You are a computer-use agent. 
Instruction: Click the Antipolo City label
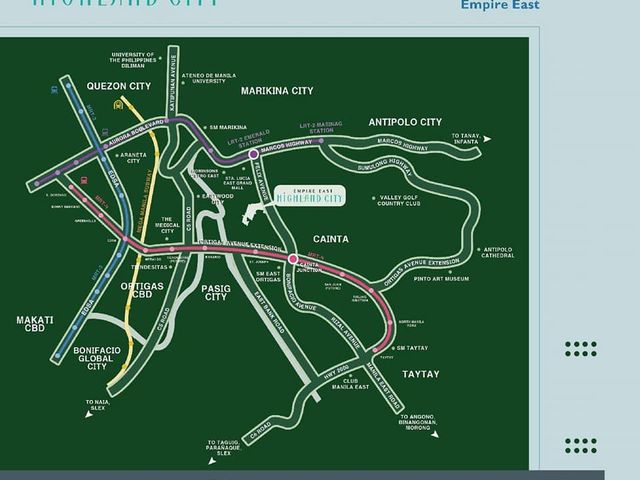coord(405,122)
